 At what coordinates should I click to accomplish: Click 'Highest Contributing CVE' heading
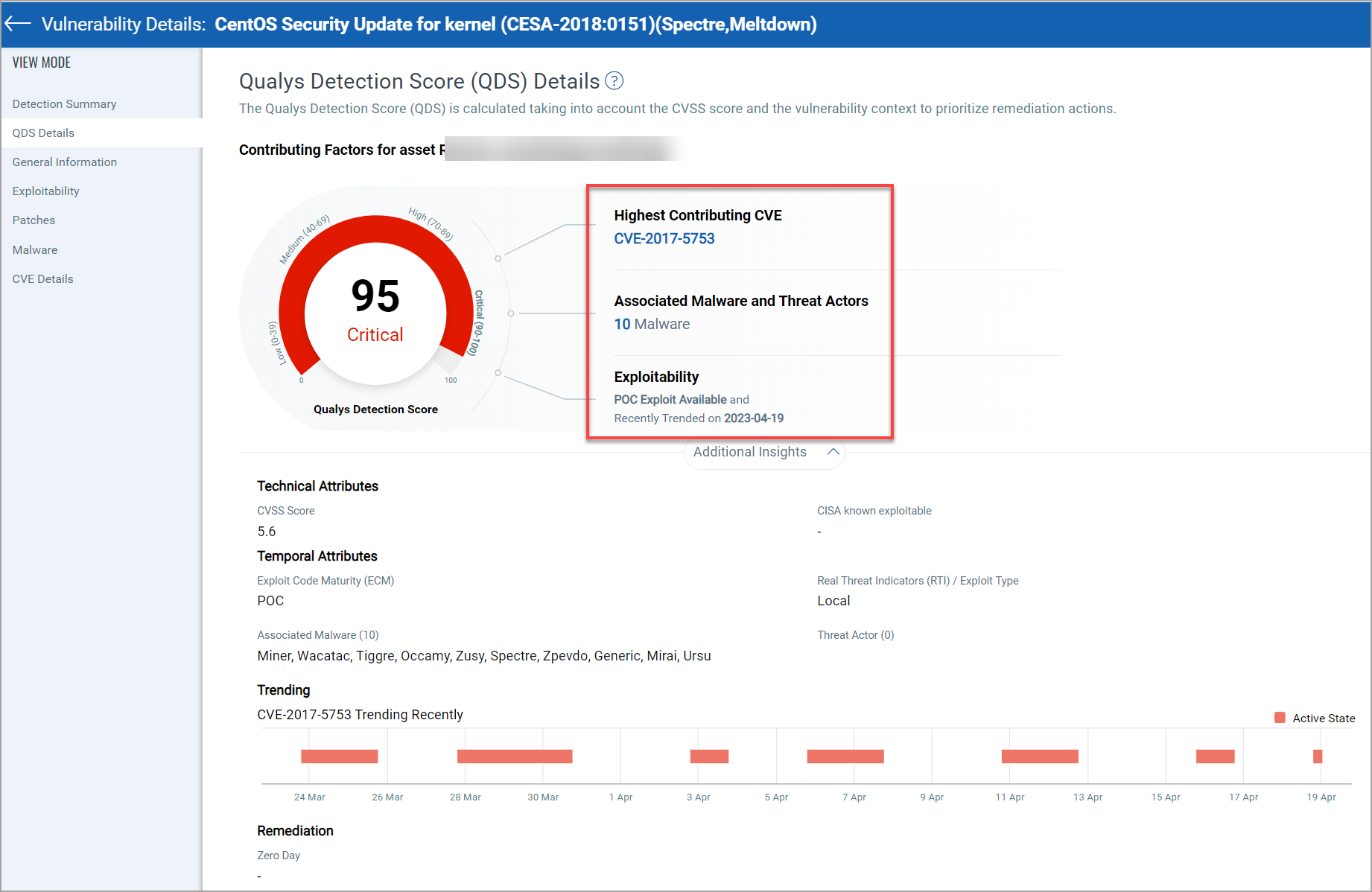pyautogui.click(x=698, y=215)
